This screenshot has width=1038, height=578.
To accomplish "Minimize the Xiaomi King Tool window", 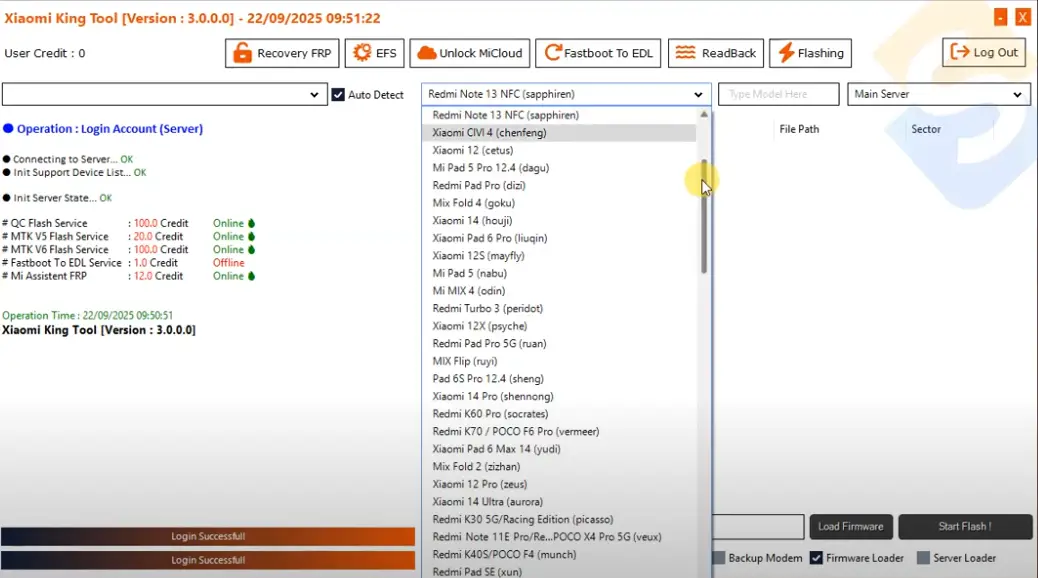I will coord(1001,17).
